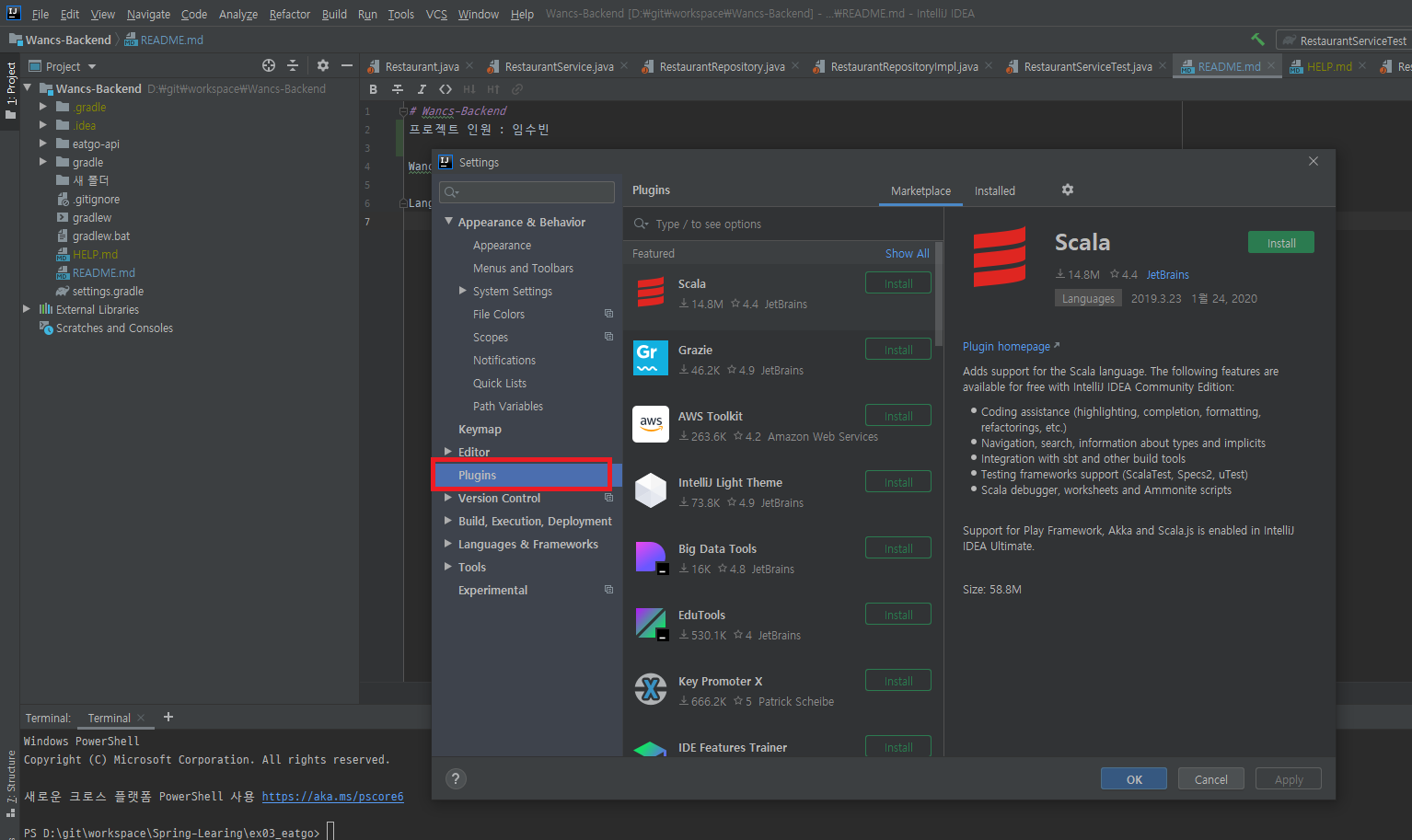Expand Version Control settings group
Screen dimensions: 1412x840
tap(449, 498)
